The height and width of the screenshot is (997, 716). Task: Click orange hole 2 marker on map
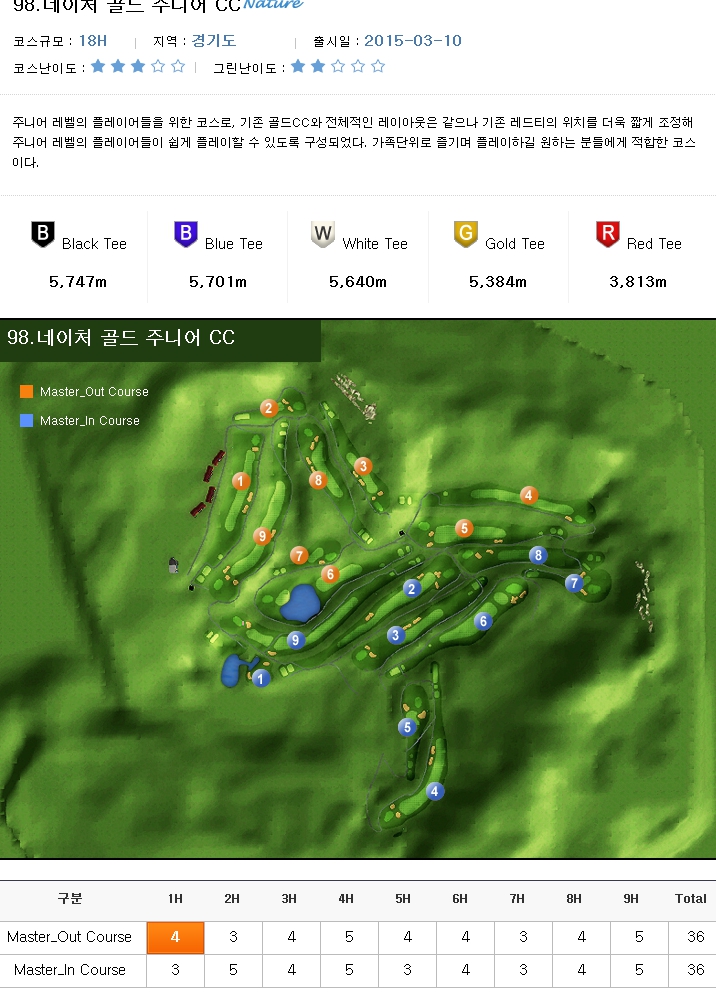click(268, 408)
